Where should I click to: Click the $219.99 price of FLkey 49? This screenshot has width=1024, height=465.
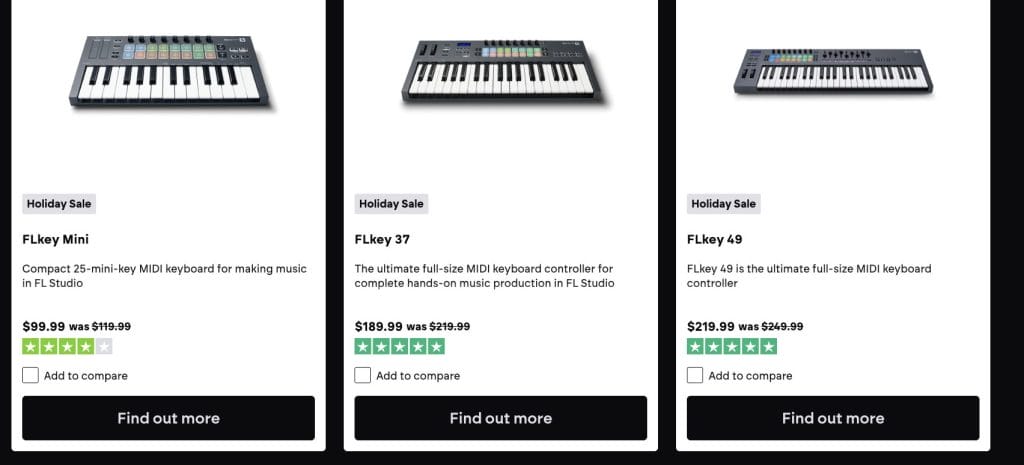coord(711,326)
